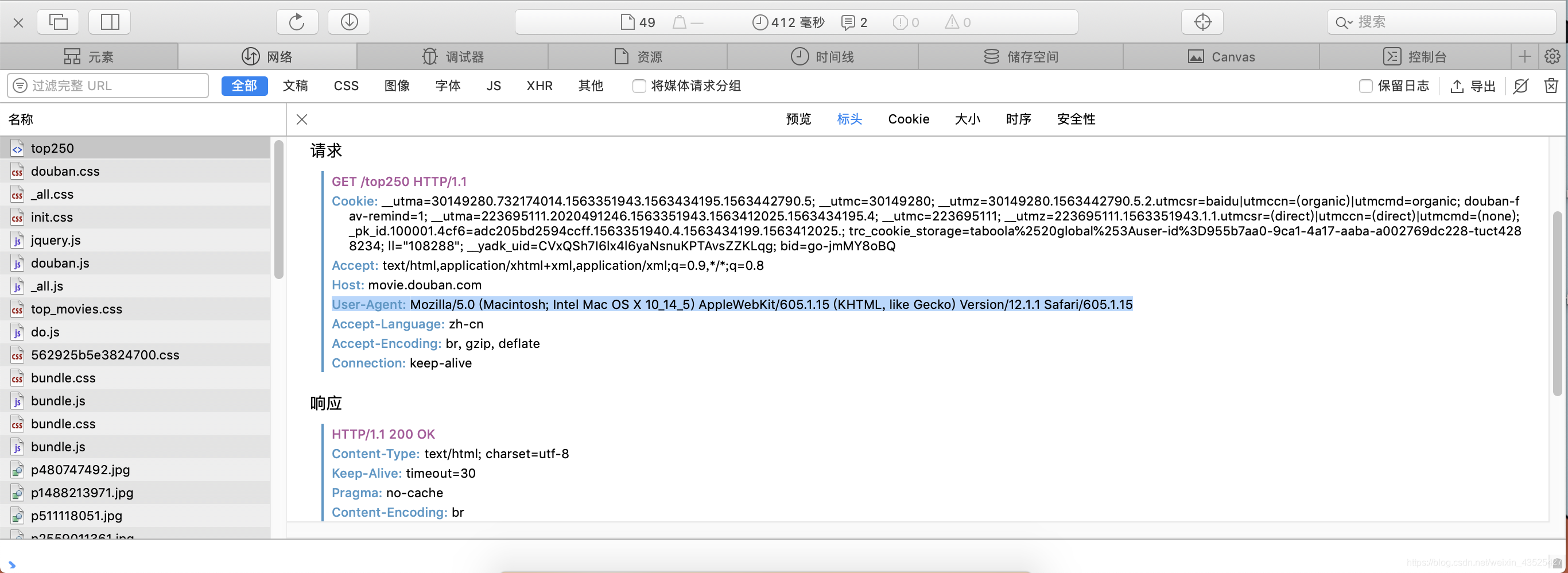Open the 调试器 tab

[453, 57]
